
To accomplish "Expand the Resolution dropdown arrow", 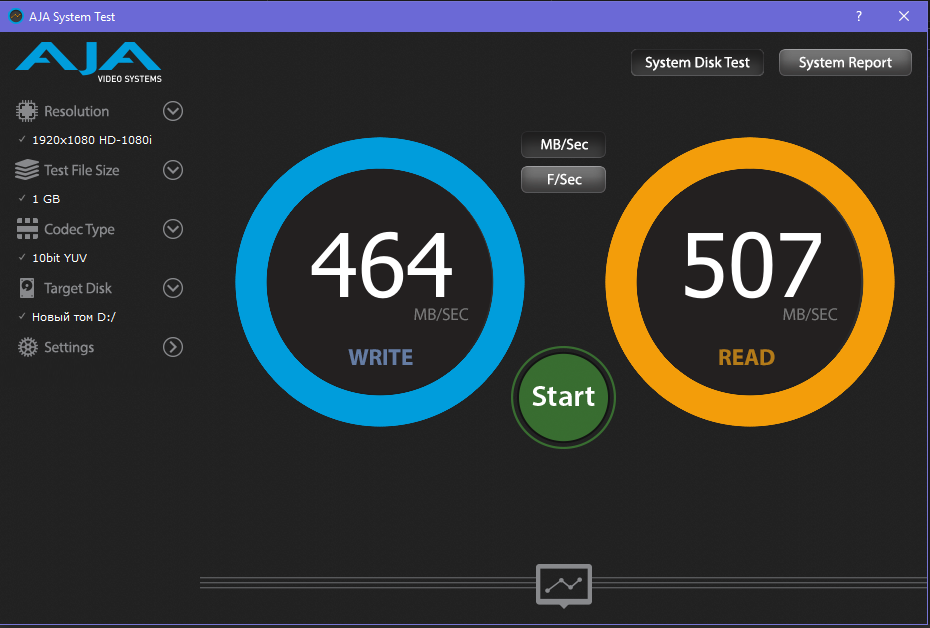I will [x=173, y=111].
